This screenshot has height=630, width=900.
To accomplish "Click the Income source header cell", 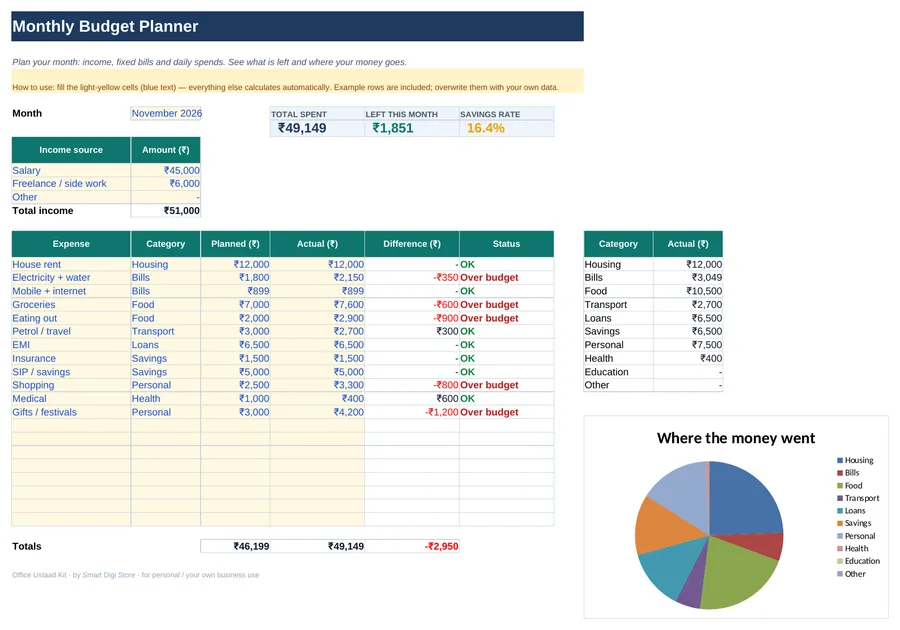I will (x=71, y=150).
